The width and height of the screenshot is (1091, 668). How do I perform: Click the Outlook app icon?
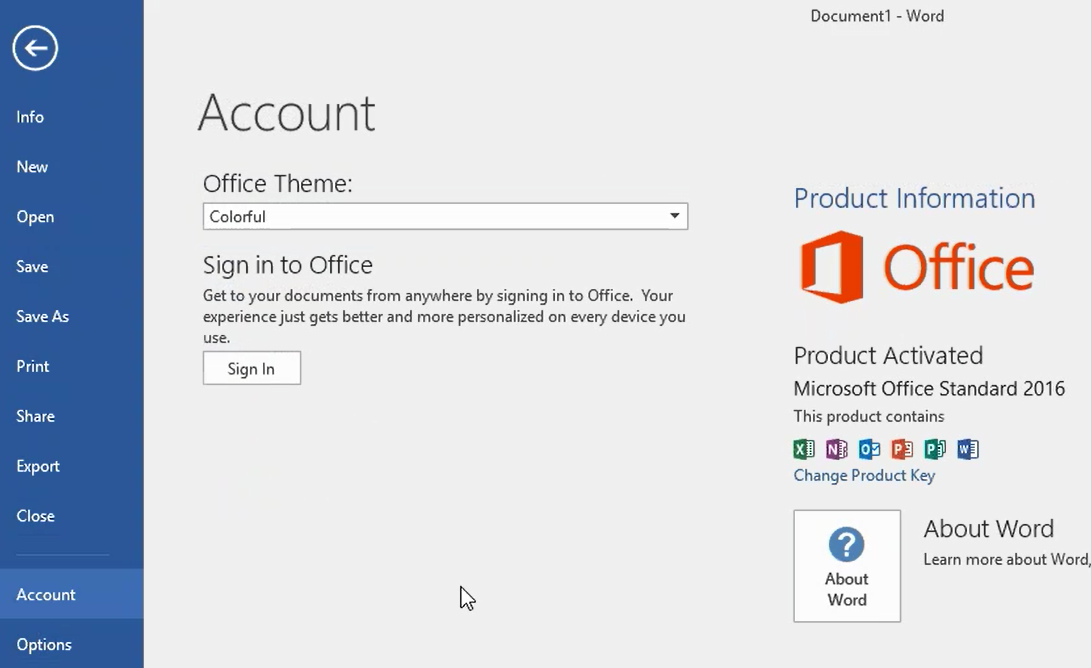[869, 449]
